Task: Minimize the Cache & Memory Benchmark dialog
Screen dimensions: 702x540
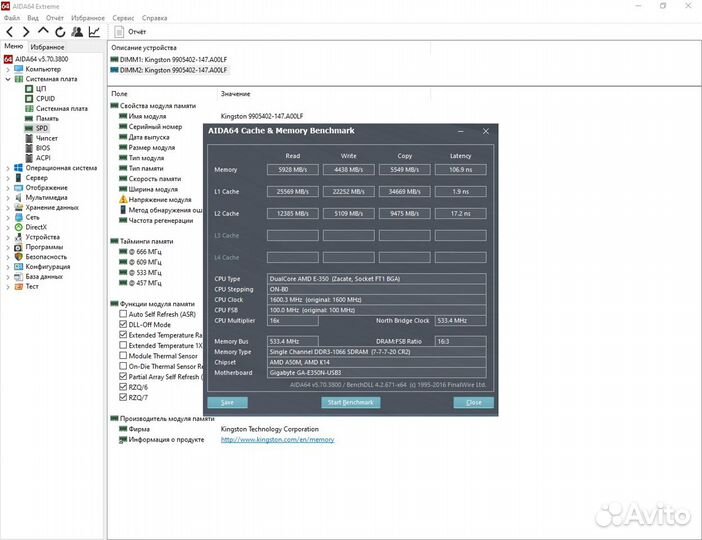Action: 461,131
